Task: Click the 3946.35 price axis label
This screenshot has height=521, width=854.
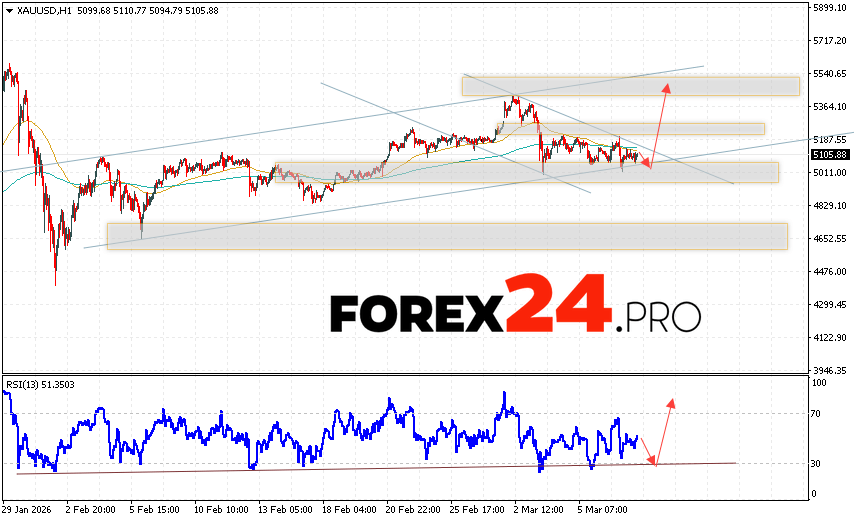Action: [x=830, y=369]
